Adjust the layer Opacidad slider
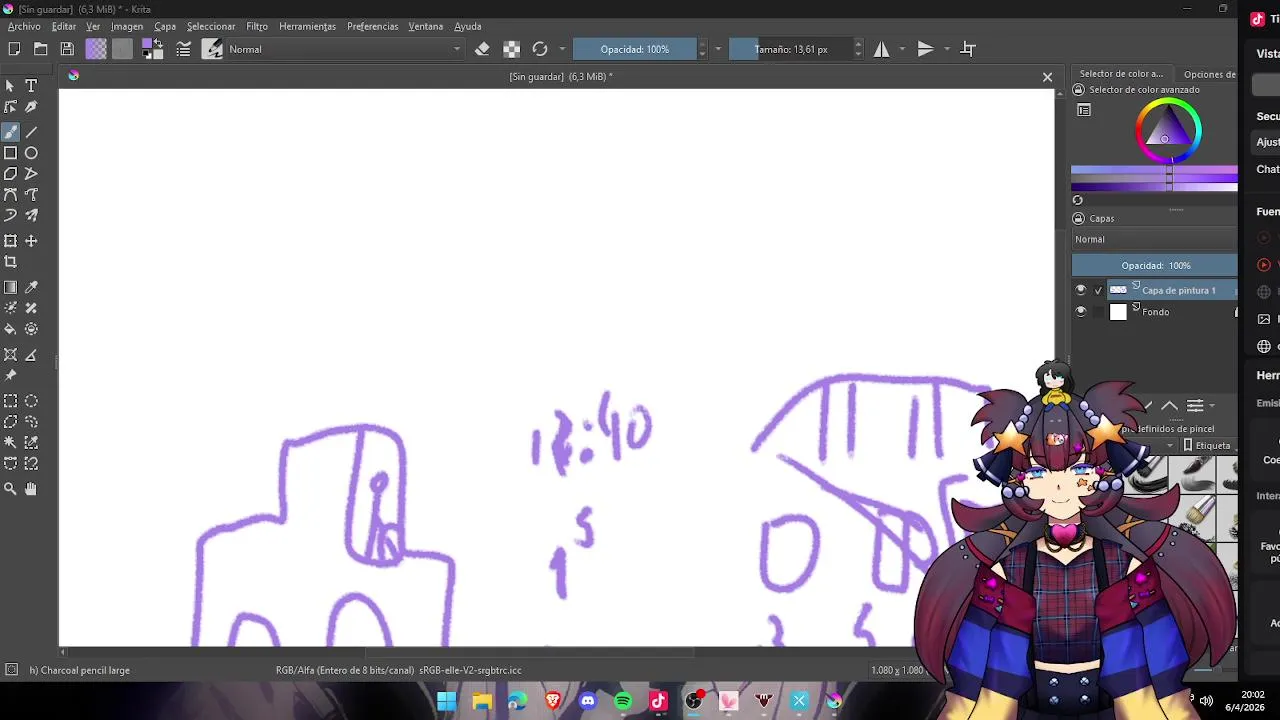This screenshot has width=1280, height=720. (1154, 265)
